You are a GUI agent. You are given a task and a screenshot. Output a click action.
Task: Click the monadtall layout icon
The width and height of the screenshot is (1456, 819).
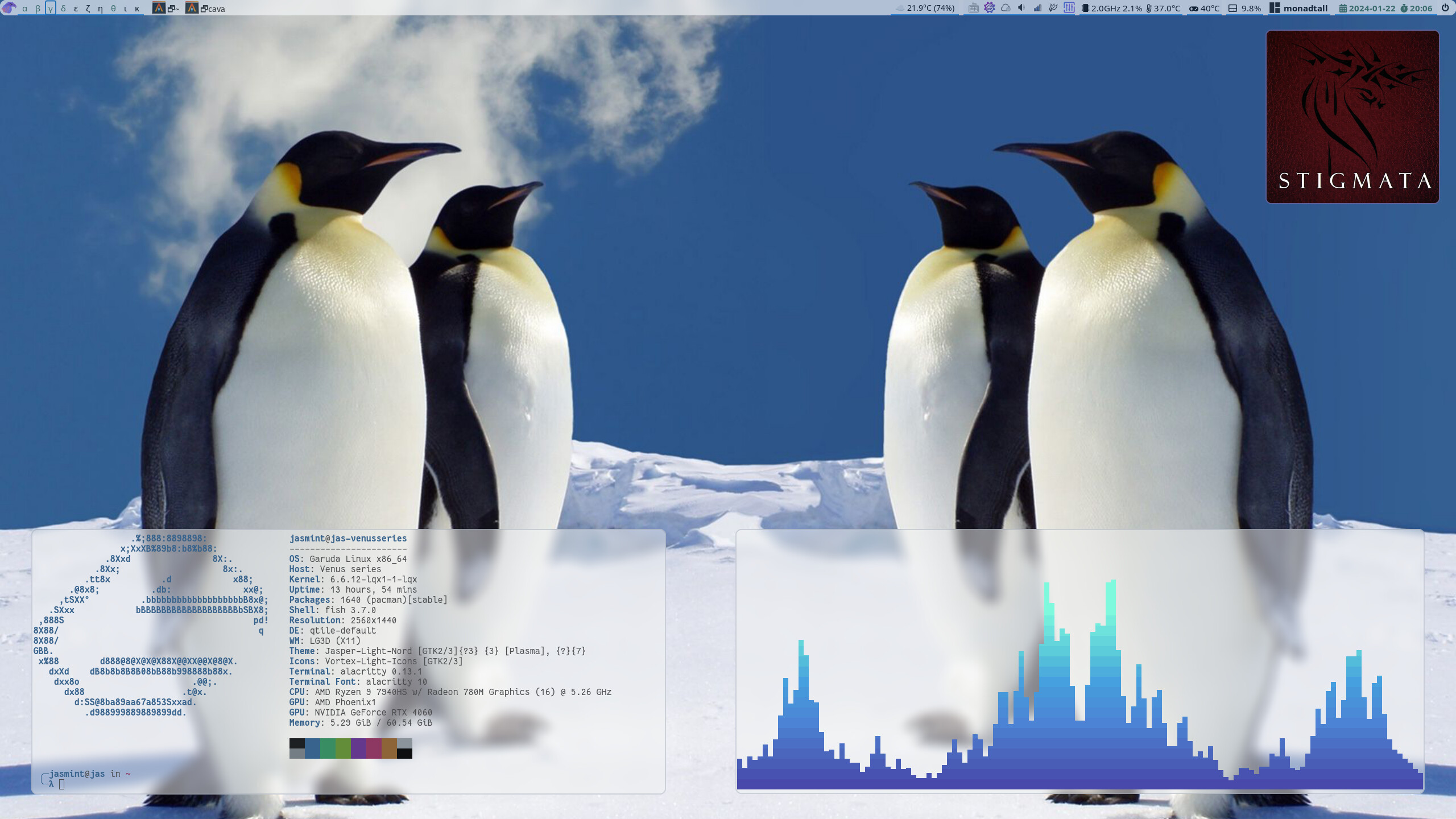[x=1275, y=8]
